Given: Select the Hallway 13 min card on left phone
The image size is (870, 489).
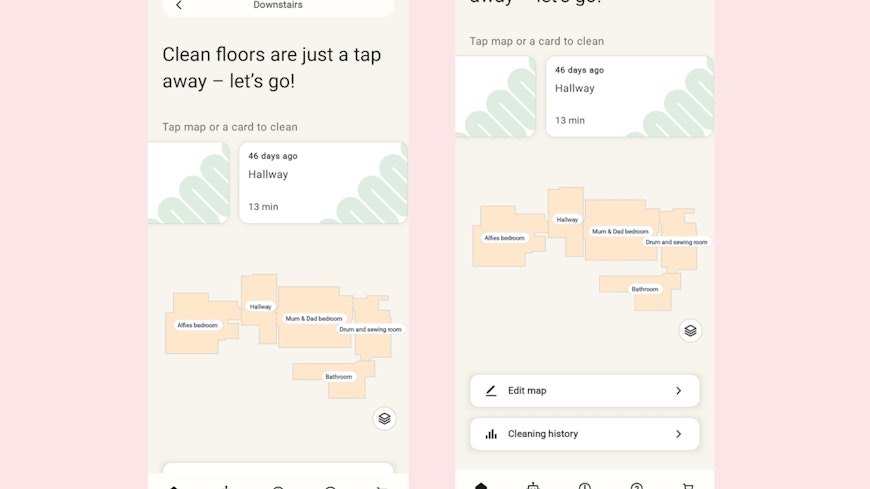Looking at the screenshot, I should pos(323,183).
